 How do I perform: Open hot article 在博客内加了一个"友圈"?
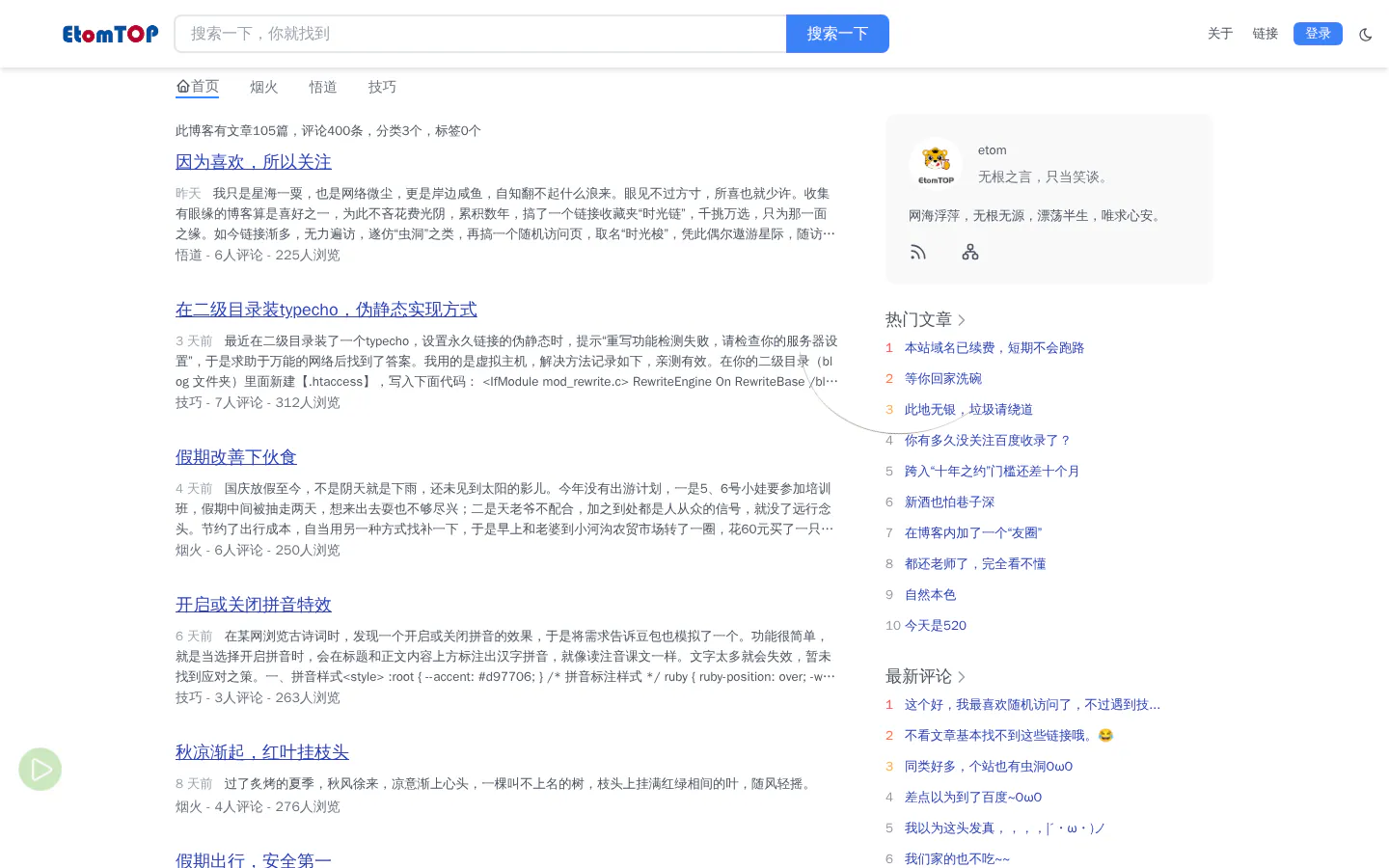tap(973, 533)
